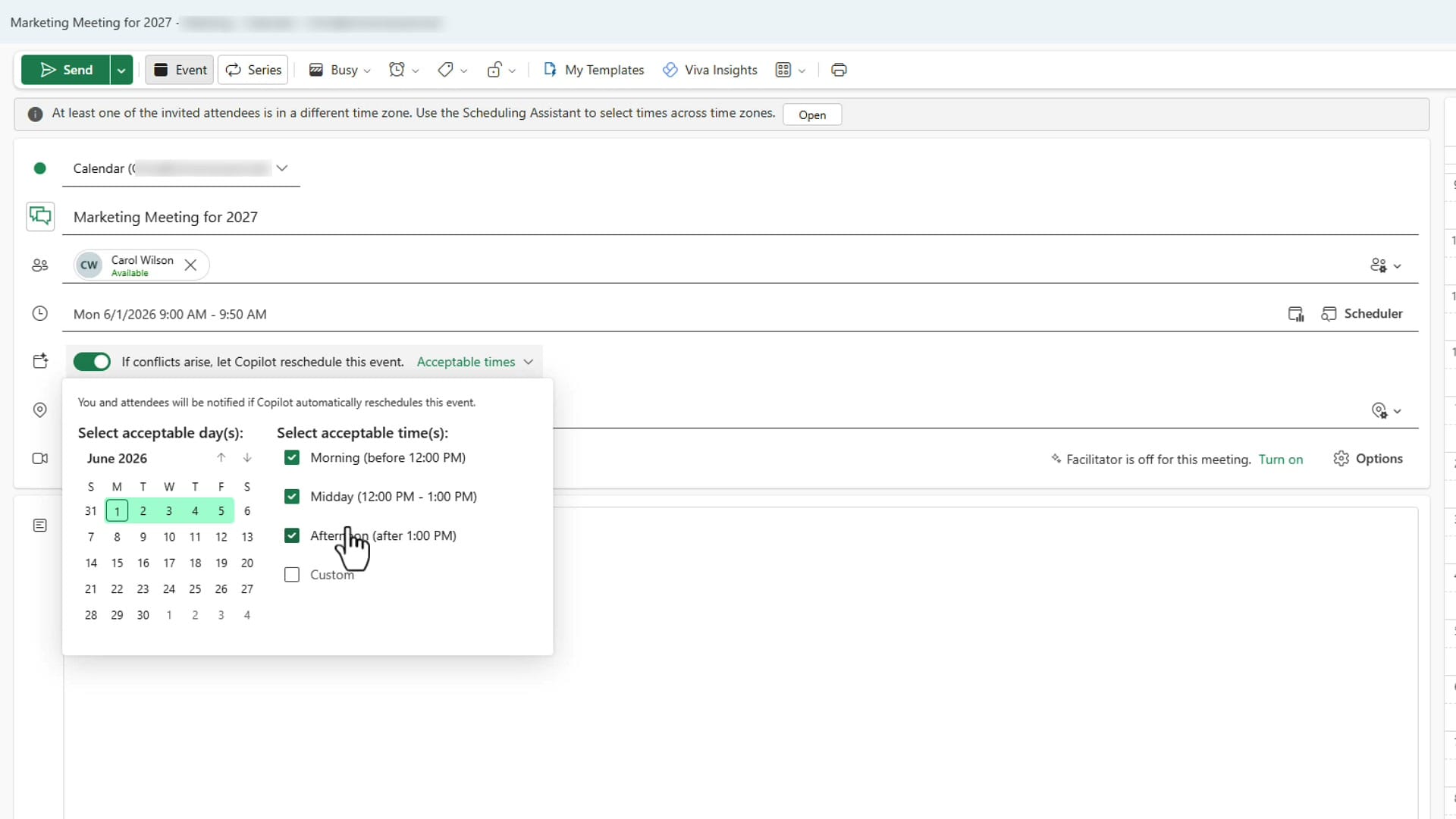Screen dimensions: 1456x819
Task: Switch to Series recurrence
Action: tap(253, 70)
